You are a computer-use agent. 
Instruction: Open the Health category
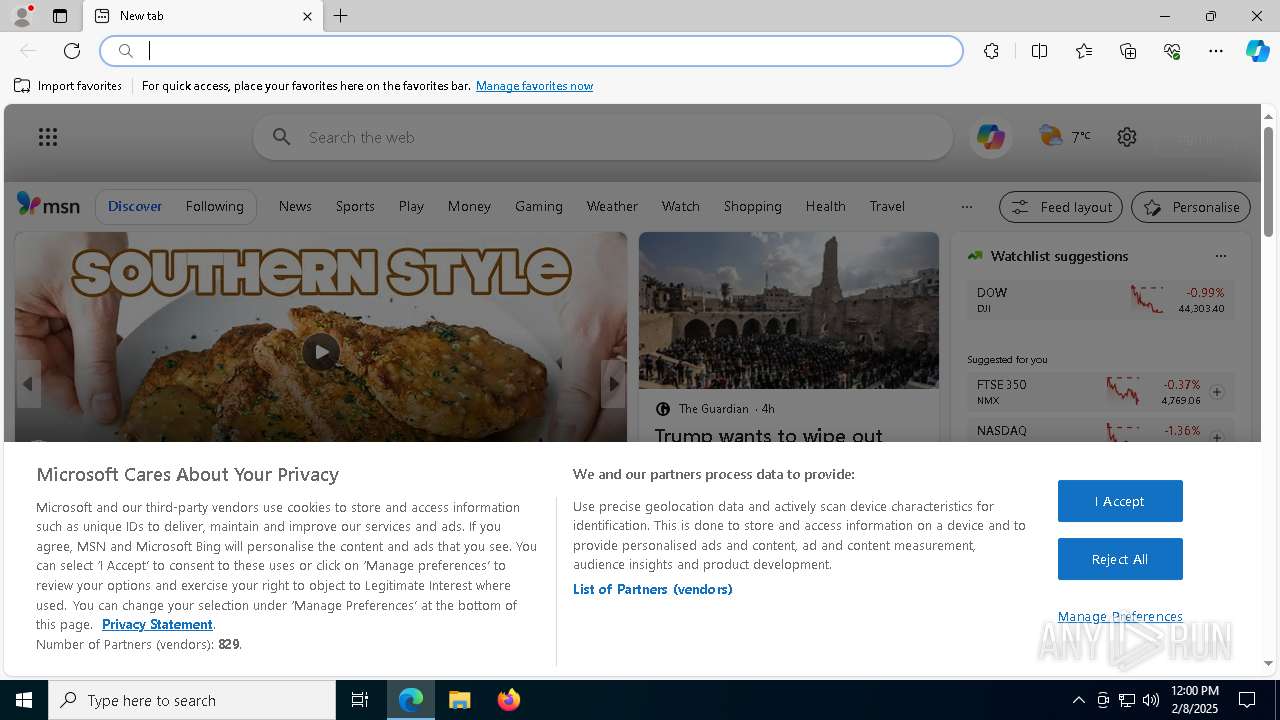[x=825, y=206]
